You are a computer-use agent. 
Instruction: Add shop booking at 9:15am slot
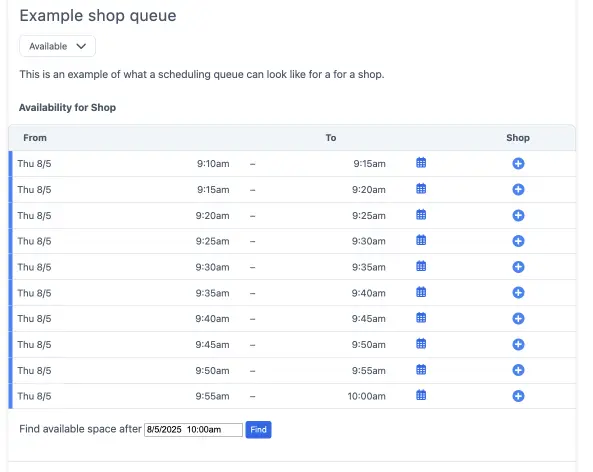pyautogui.click(x=518, y=189)
